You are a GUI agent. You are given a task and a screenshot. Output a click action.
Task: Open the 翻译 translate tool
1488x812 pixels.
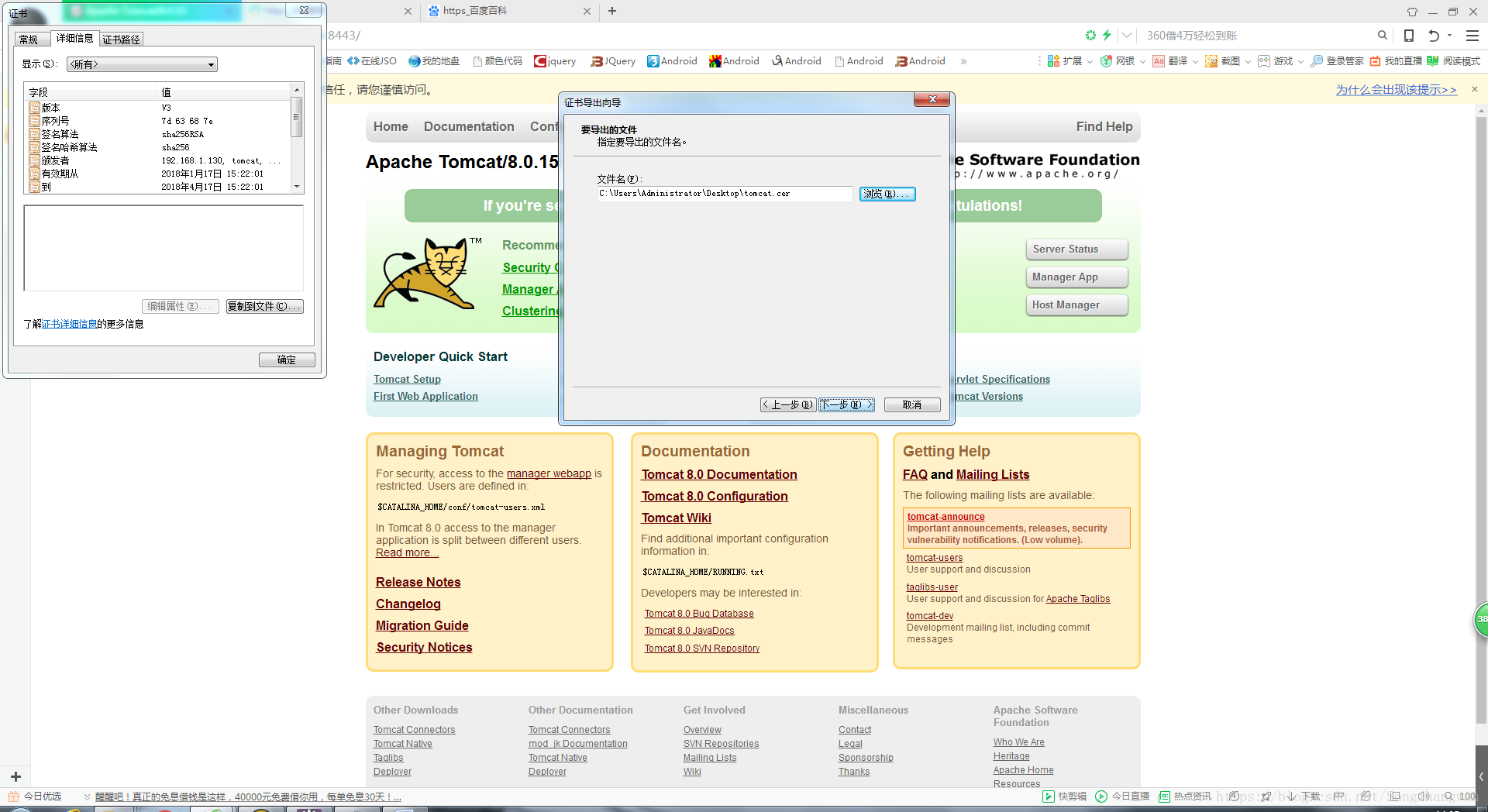tap(1170, 61)
